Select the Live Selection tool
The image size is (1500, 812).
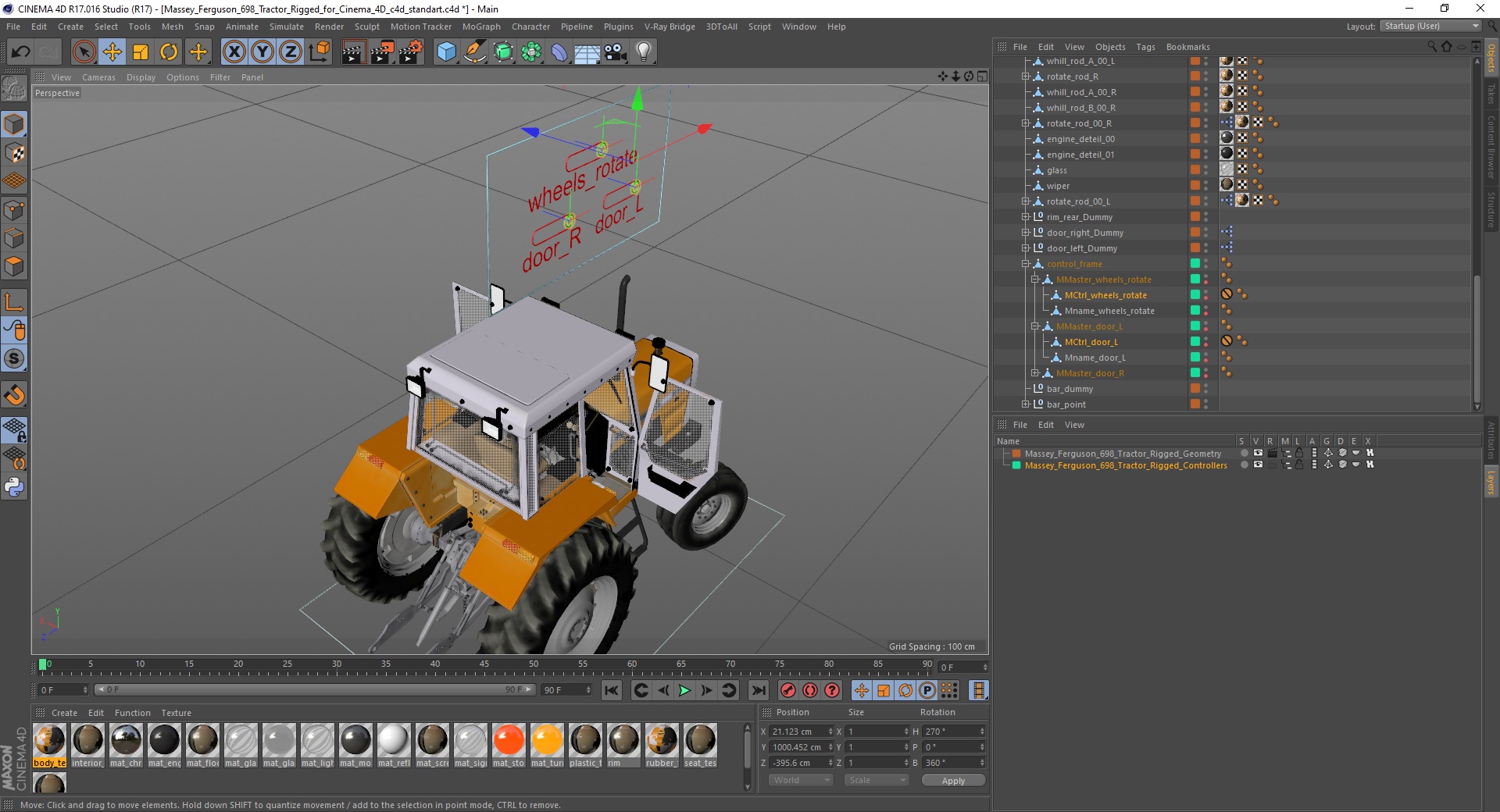click(x=84, y=52)
